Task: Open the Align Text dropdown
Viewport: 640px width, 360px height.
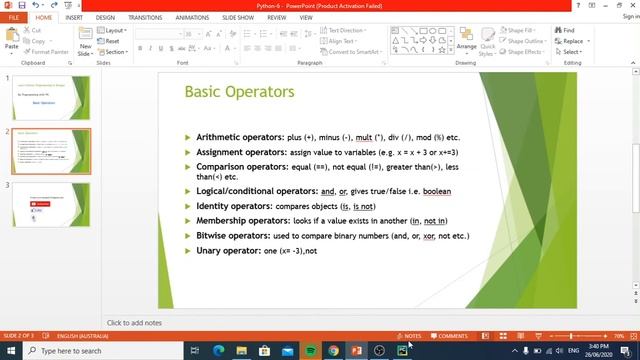Action: [x=338, y=41]
